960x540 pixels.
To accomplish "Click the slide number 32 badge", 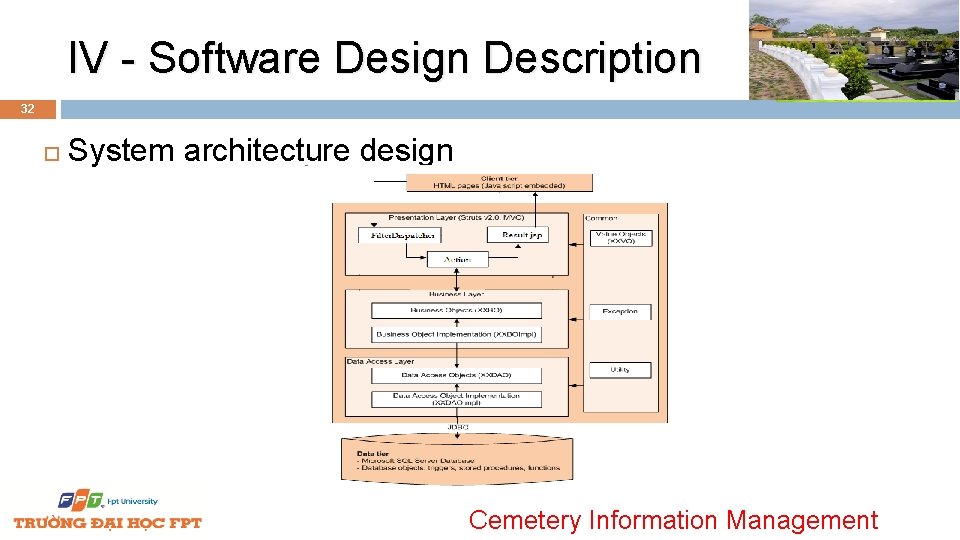I will pos(28,109).
